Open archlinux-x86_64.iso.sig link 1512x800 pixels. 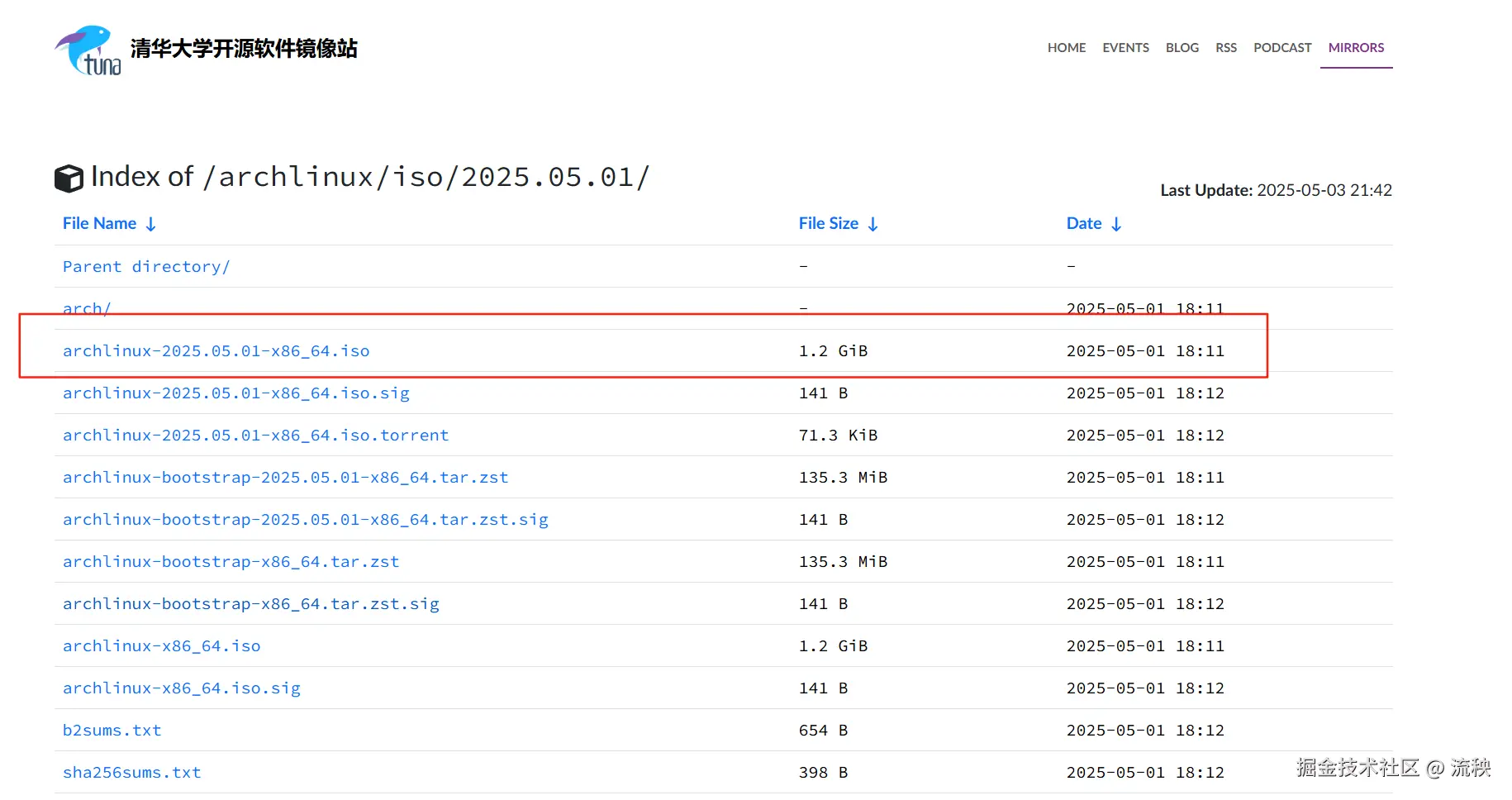[182, 688]
